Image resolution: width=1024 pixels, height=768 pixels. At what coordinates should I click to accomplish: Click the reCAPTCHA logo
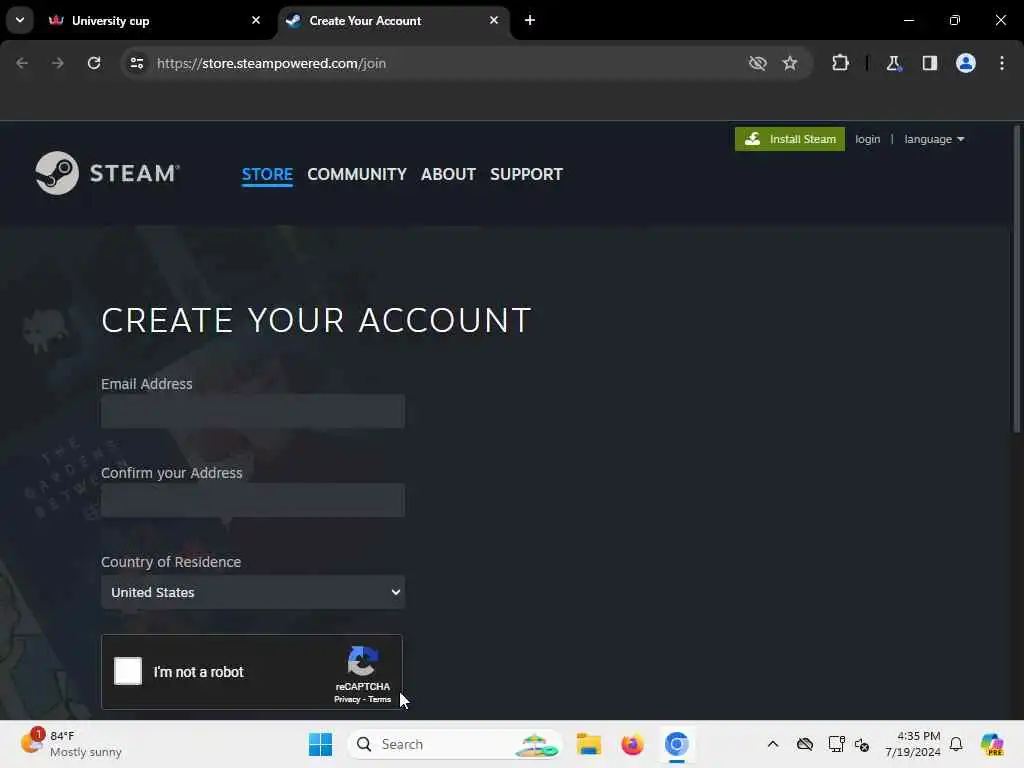tap(362, 661)
